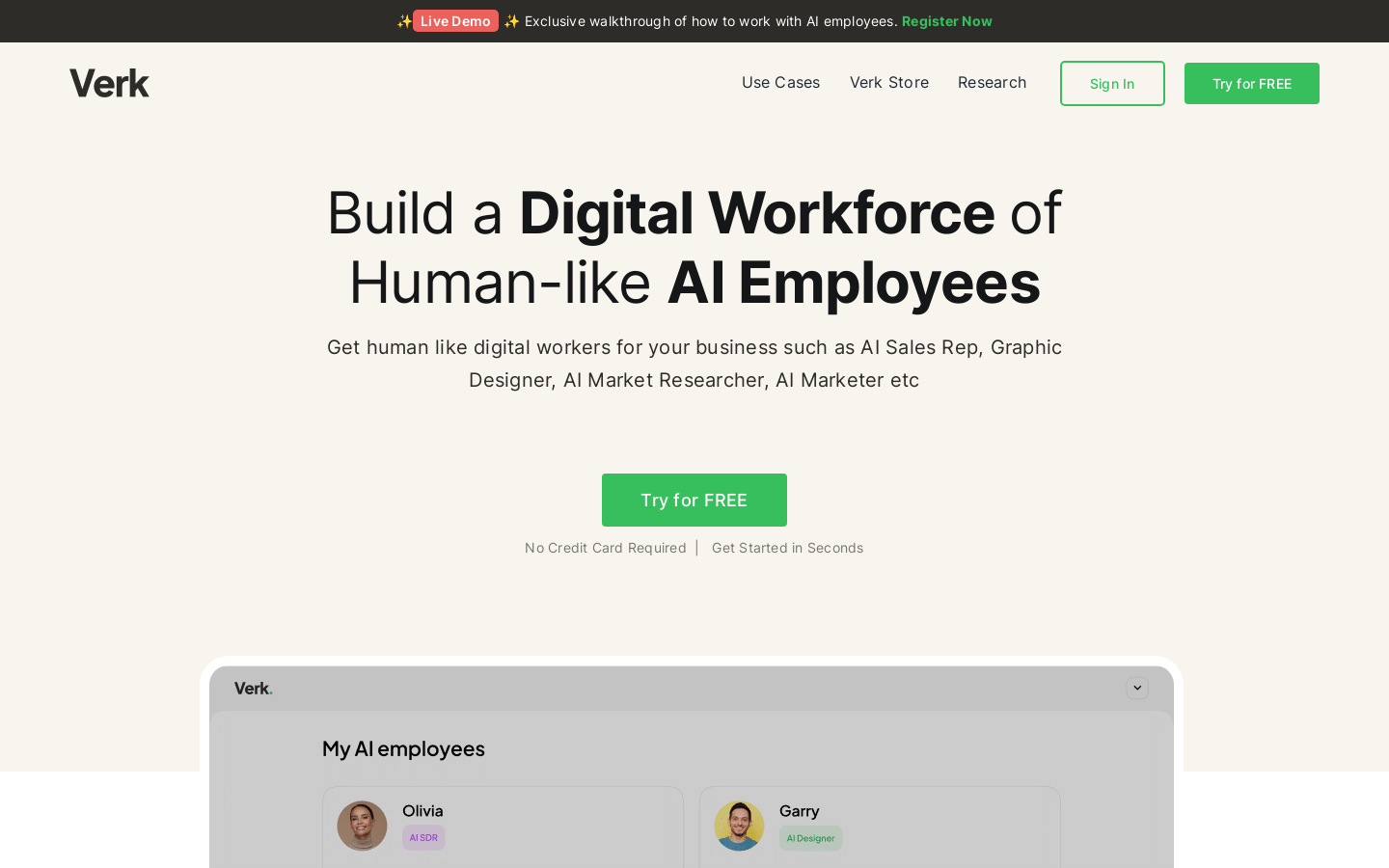
Task: Click the sparkle emoji before Live Demo
Action: click(x=404, y=21)
